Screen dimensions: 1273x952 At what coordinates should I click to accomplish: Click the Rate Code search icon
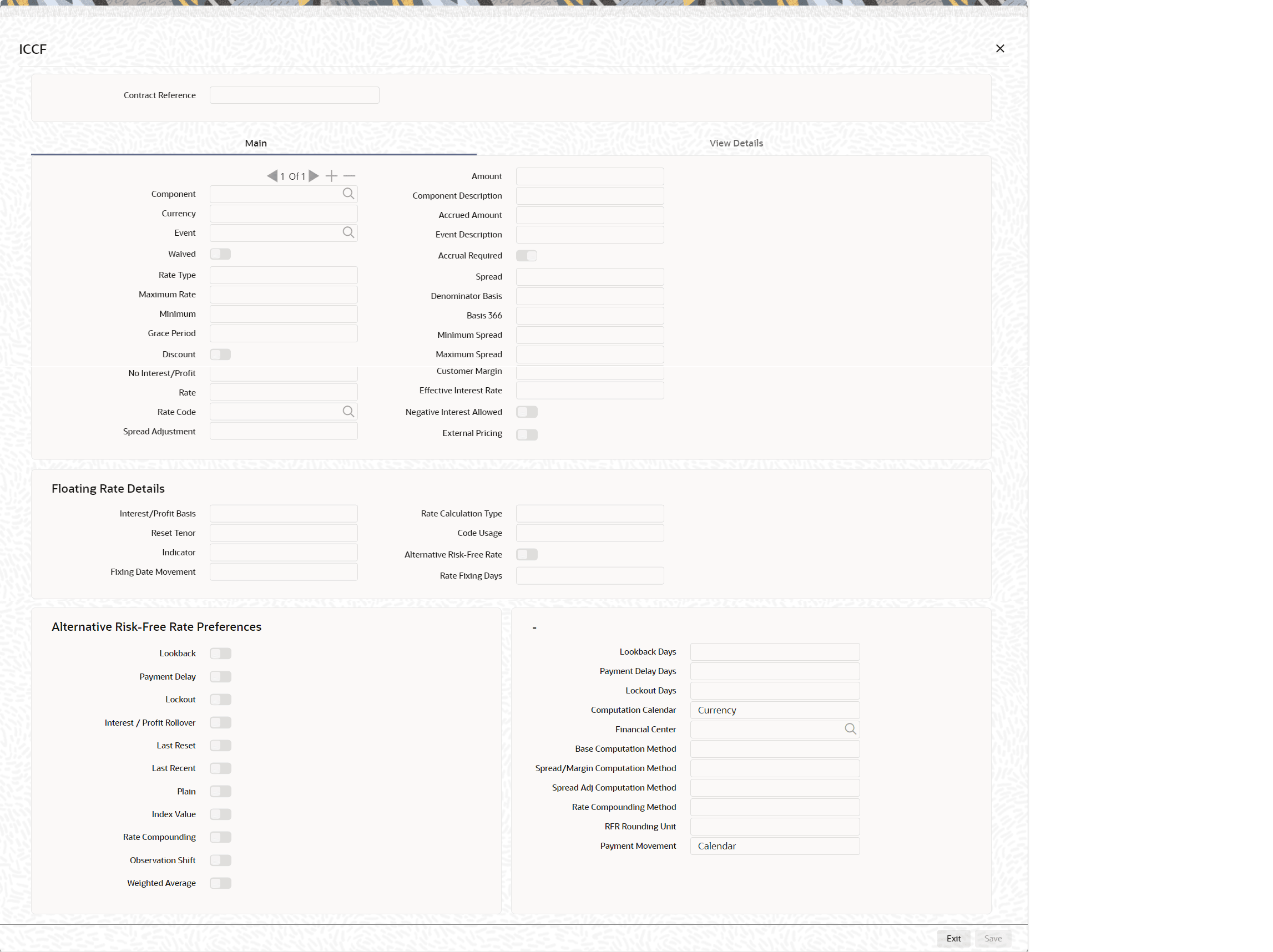click(348, 412)
